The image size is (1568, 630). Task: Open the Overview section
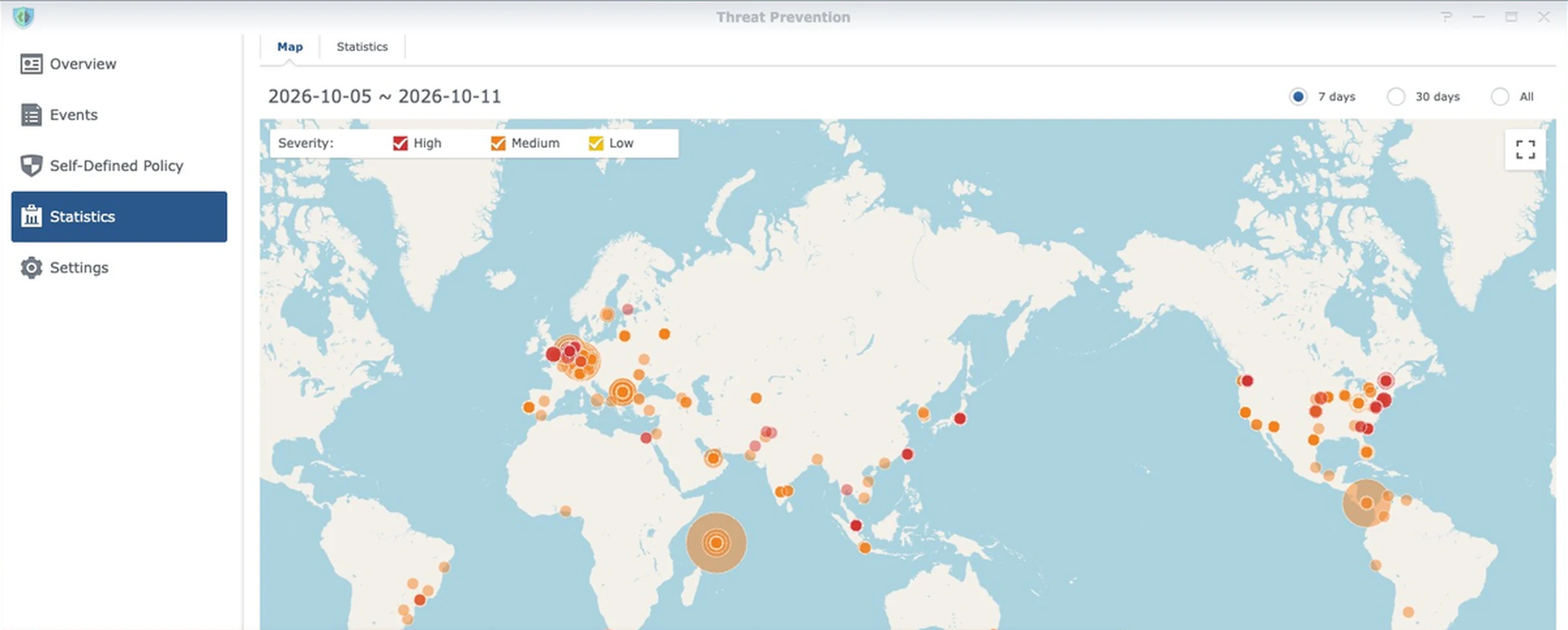click(119, 64)
